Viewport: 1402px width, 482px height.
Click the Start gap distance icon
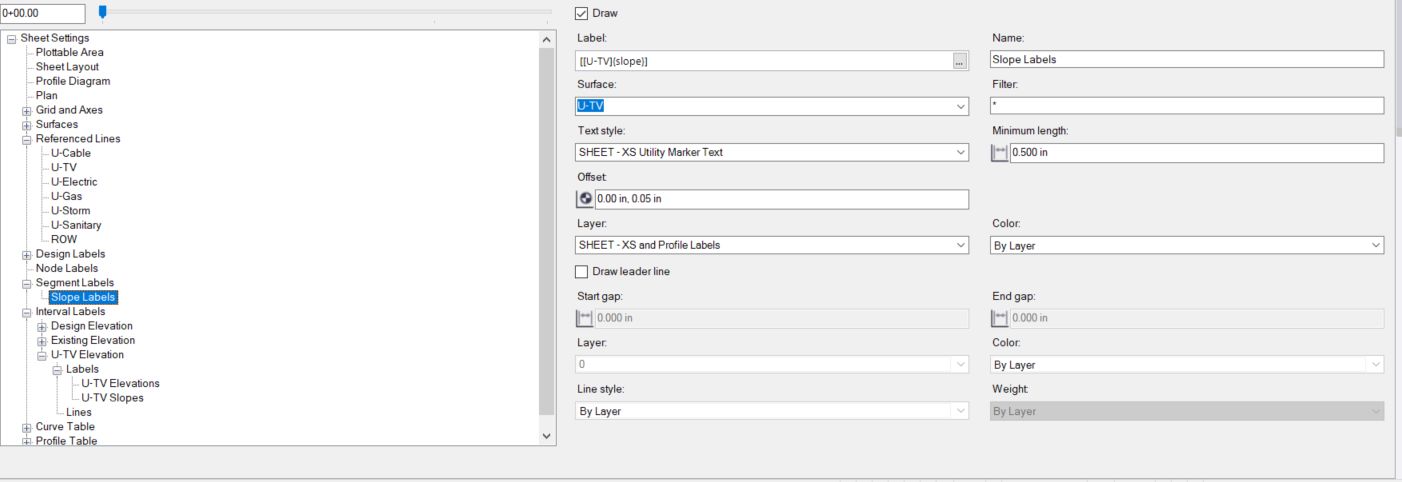tap(586, 318)
